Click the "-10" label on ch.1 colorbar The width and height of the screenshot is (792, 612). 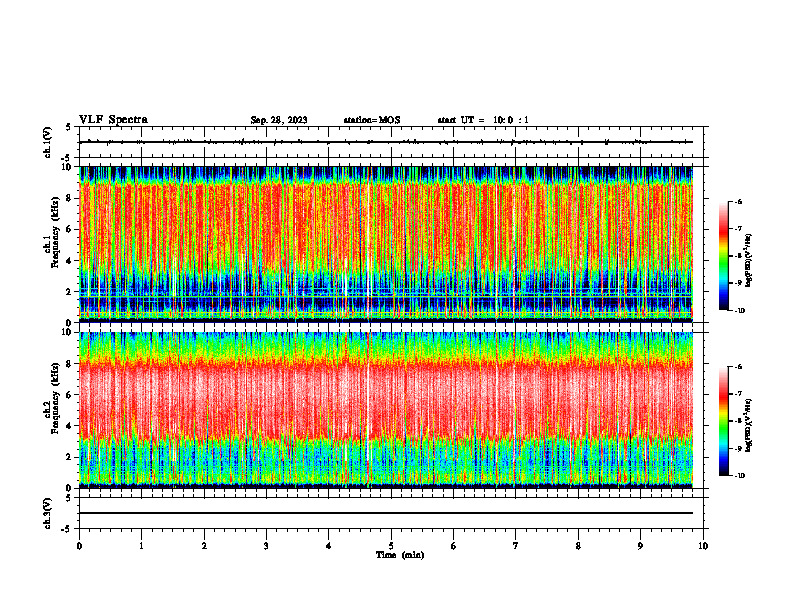click(739, 311)
